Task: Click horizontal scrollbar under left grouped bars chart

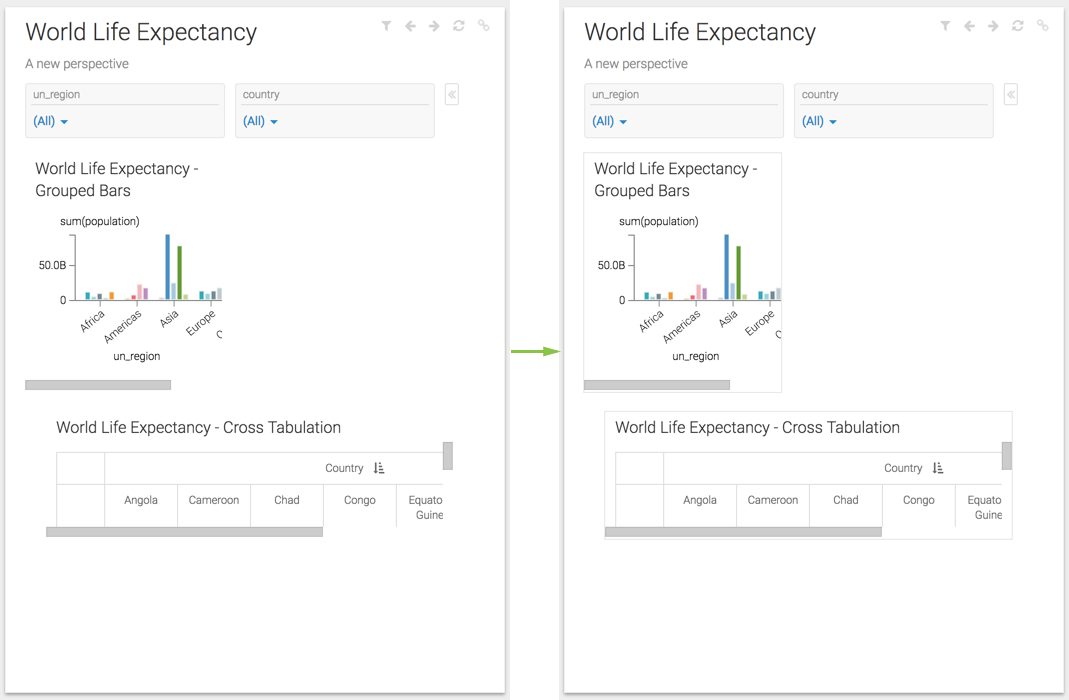Action: [98, 385]
